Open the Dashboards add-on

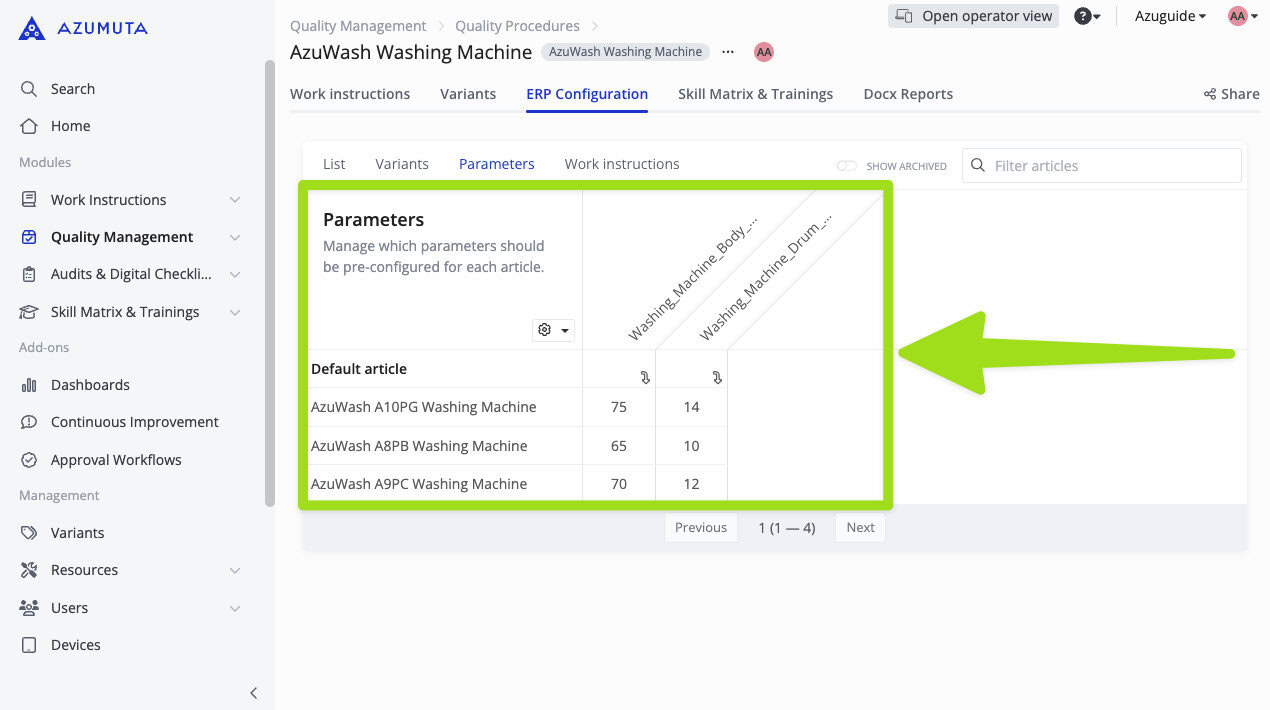(x=29, y=384)
